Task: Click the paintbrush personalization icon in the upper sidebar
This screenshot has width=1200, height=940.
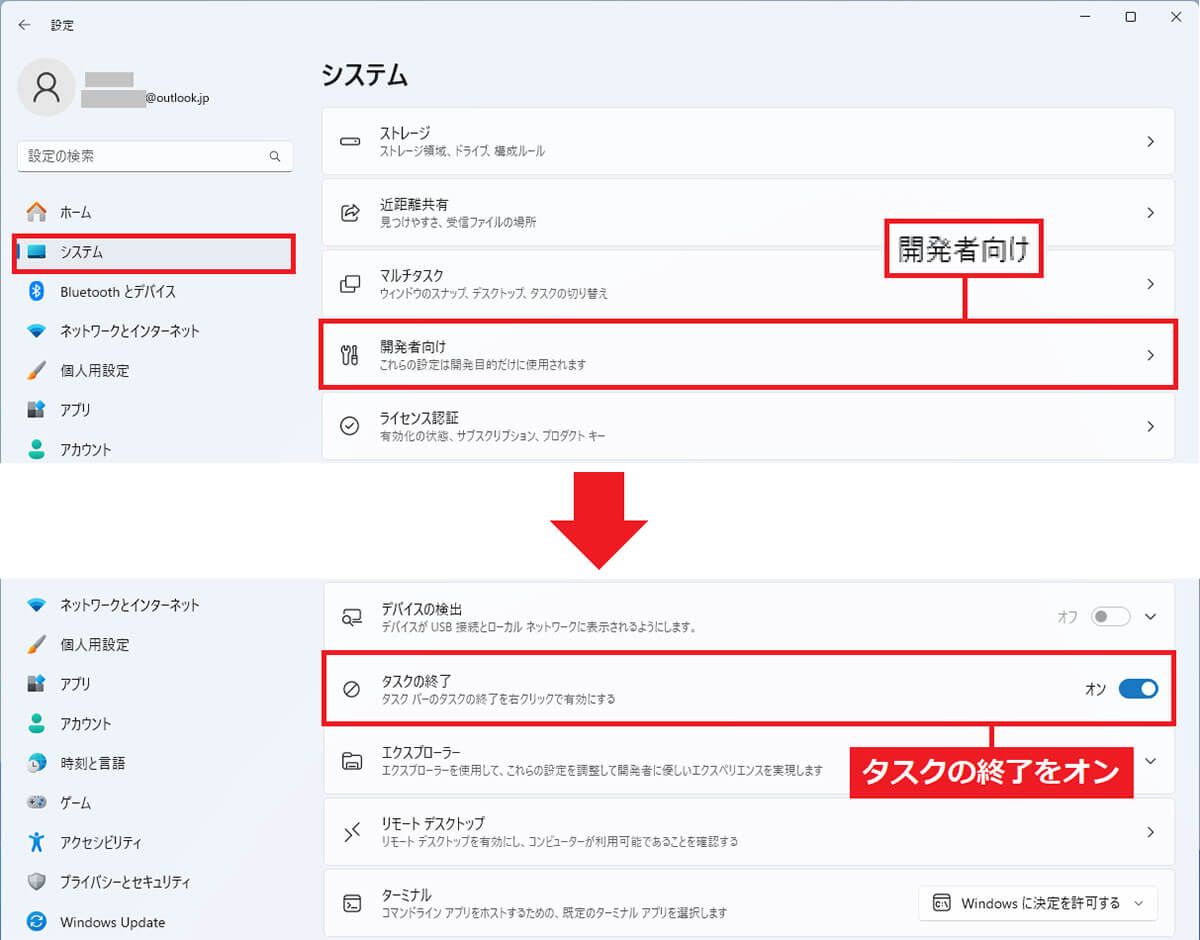Action: tap(37, 370)
